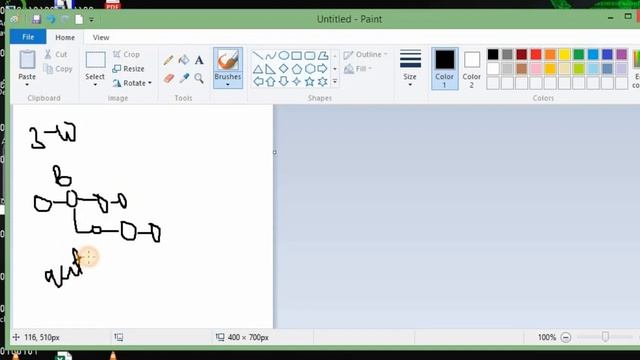Click the Copy button

click(x=58, y=69)
